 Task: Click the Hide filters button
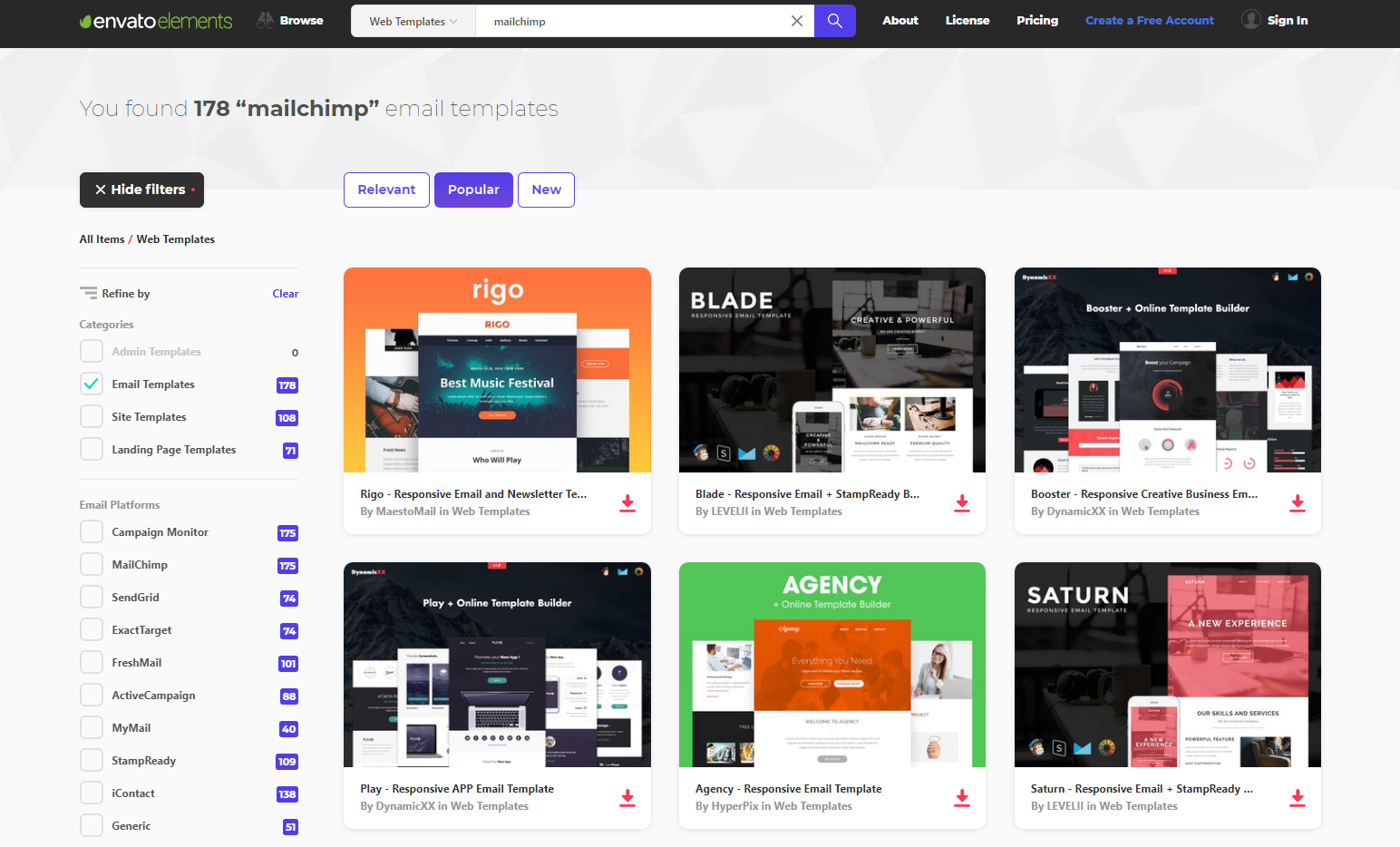pos(141,190)
